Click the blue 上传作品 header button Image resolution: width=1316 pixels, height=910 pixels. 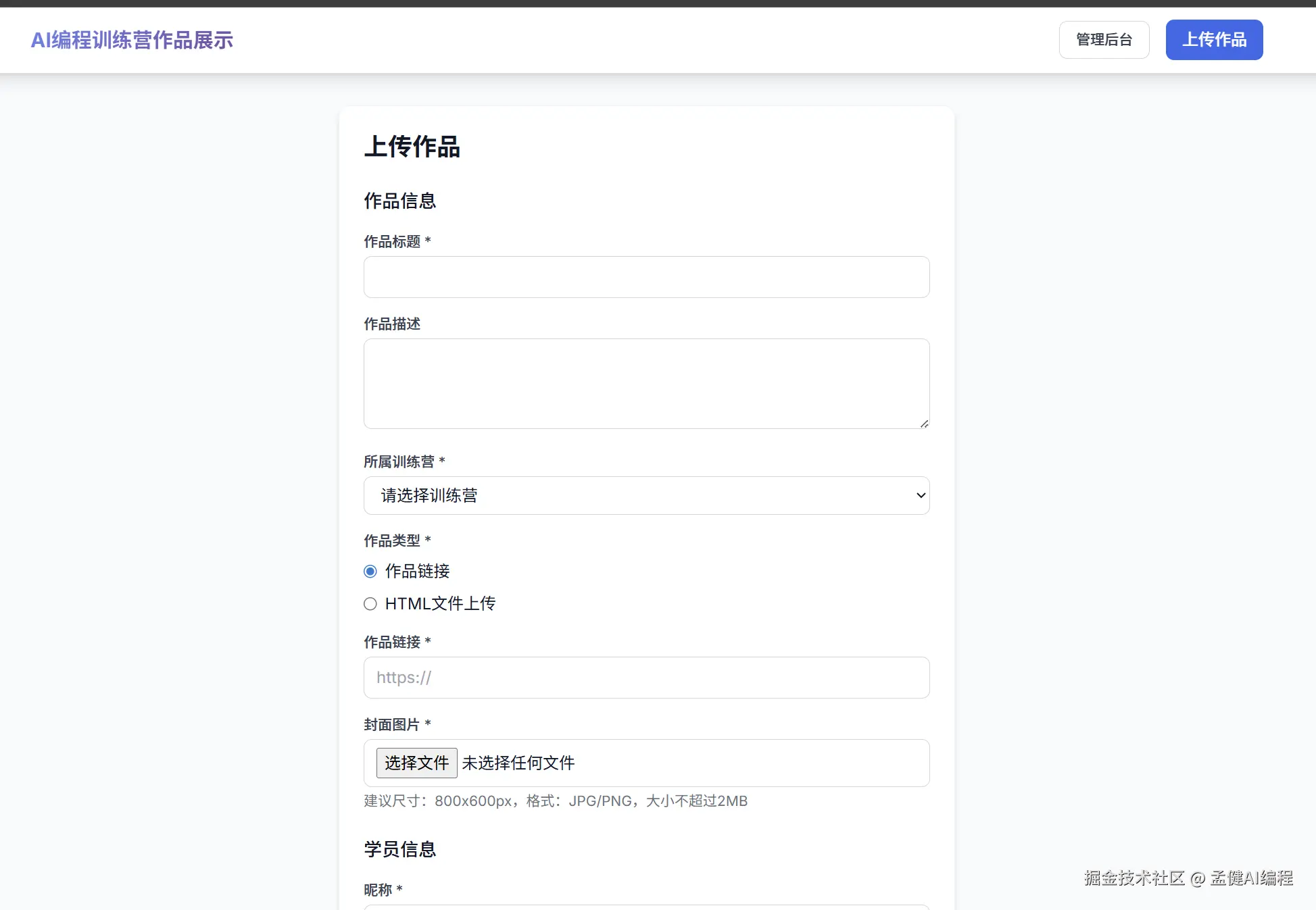pyautogui.click(x=1213, y=40)
